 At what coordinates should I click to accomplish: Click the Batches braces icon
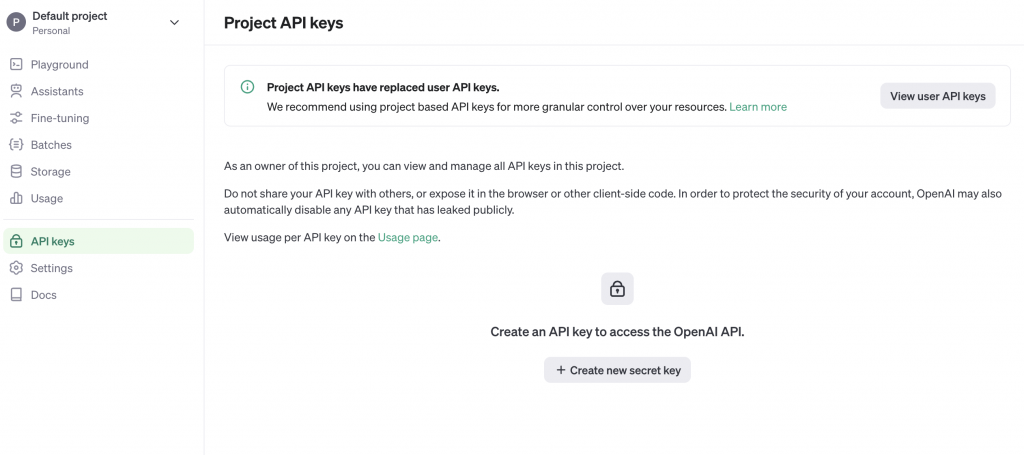[x=16, y=145]
